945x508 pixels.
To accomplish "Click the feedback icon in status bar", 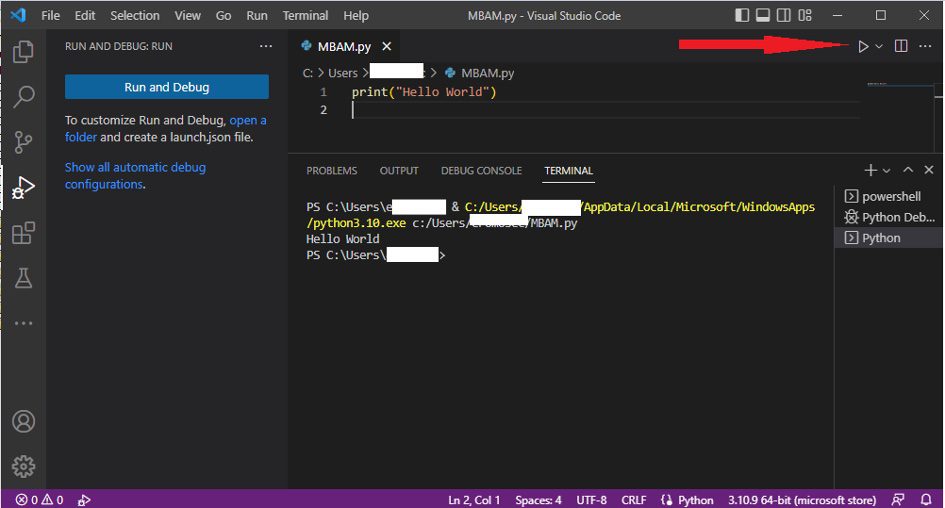I will tap(898, 500).
